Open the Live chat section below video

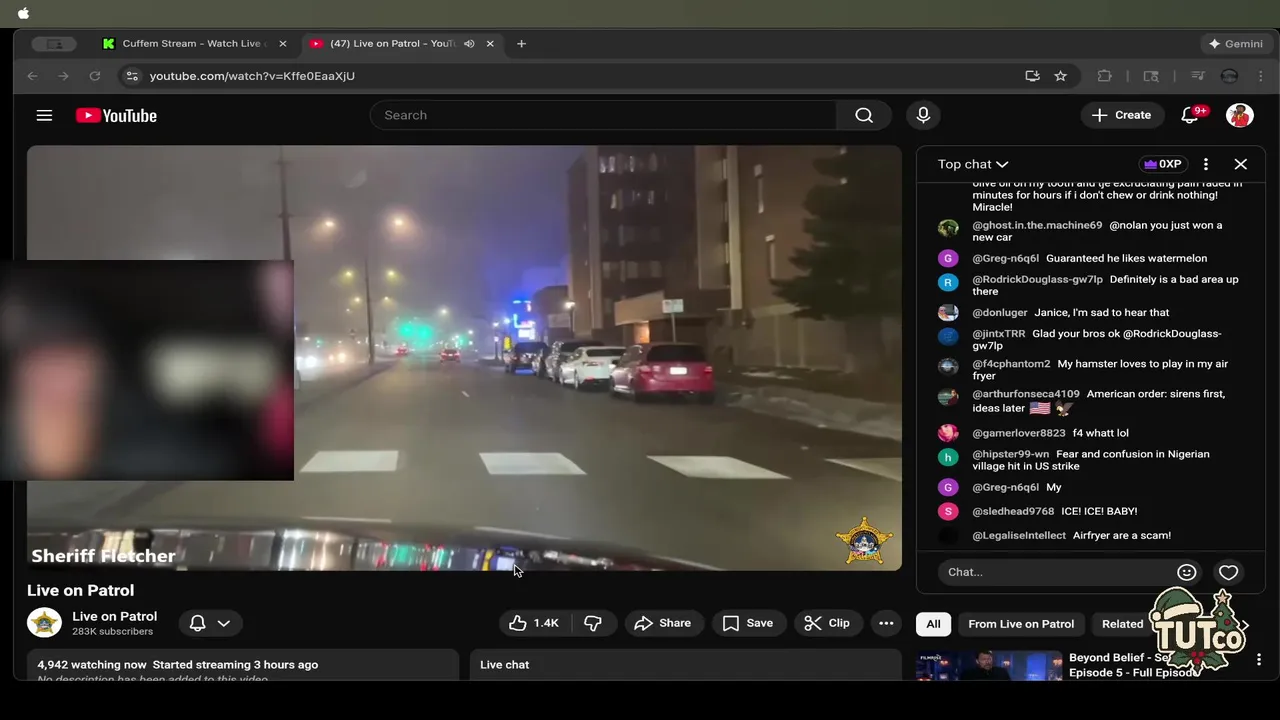[x=685, y=664]
